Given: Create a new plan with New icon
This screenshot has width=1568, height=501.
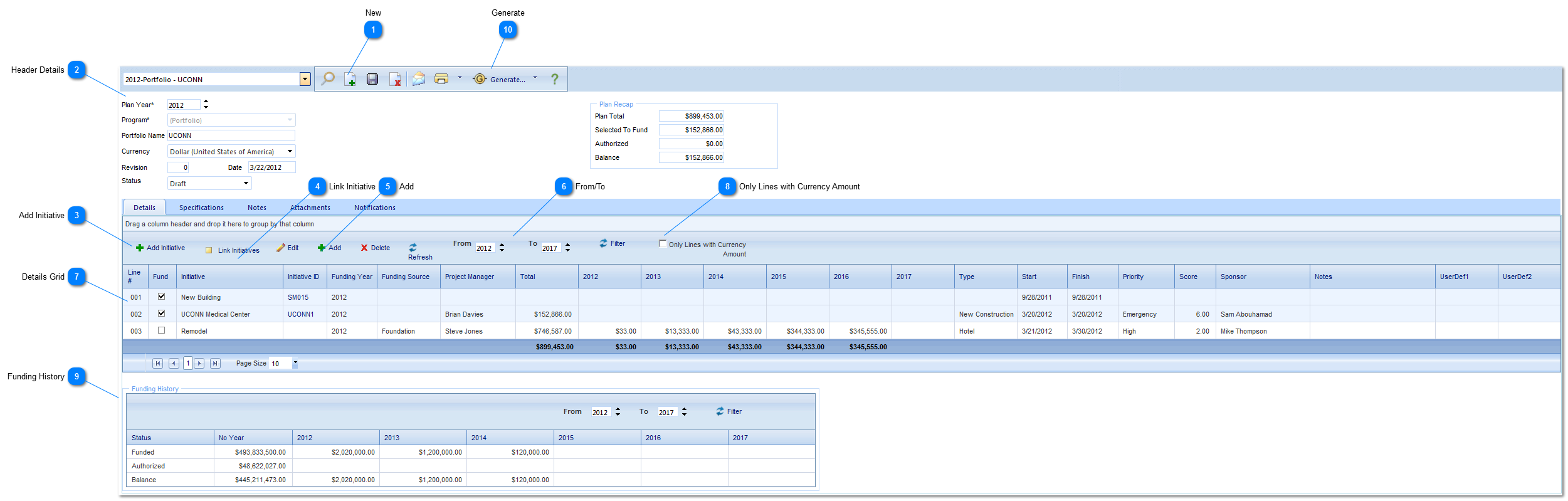Looking at the screenshot, I should 350,79.
